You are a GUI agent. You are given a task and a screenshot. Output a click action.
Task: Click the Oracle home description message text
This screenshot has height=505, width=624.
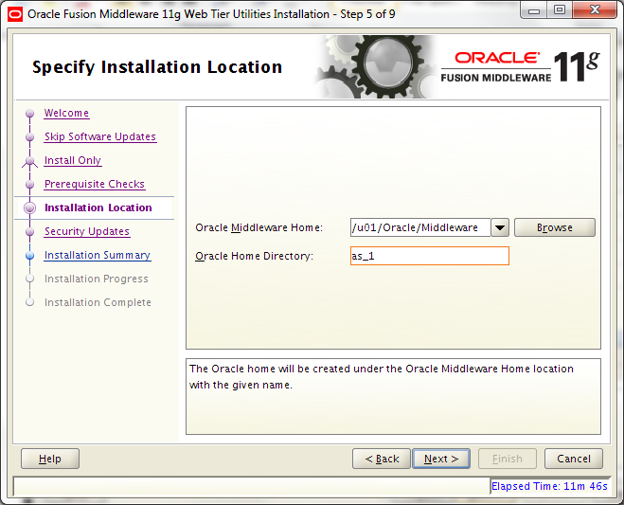click(381, 377)
